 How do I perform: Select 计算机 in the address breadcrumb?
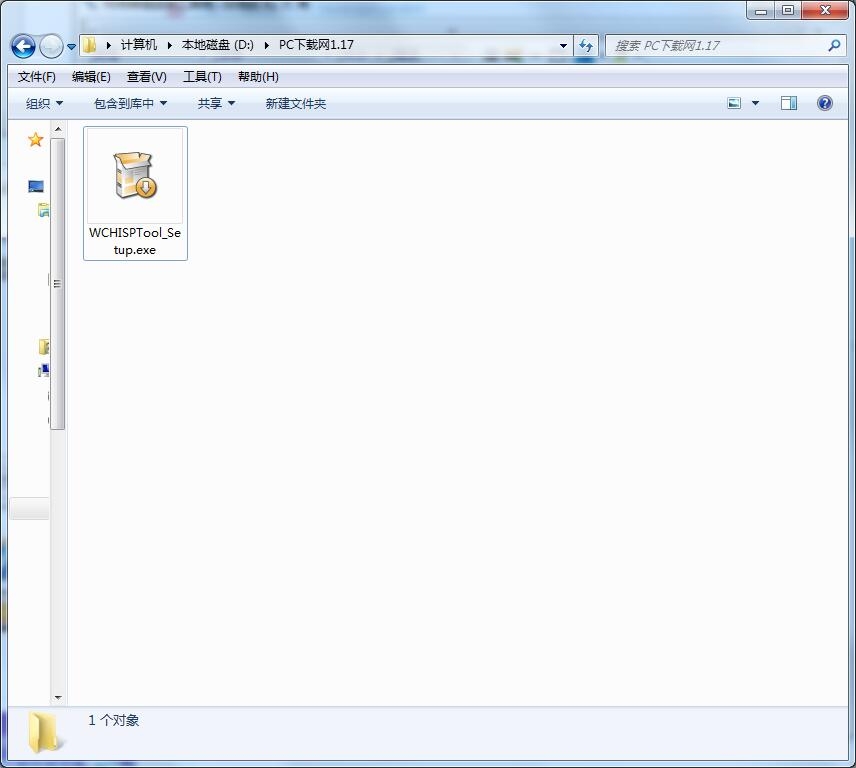(139, 45)
